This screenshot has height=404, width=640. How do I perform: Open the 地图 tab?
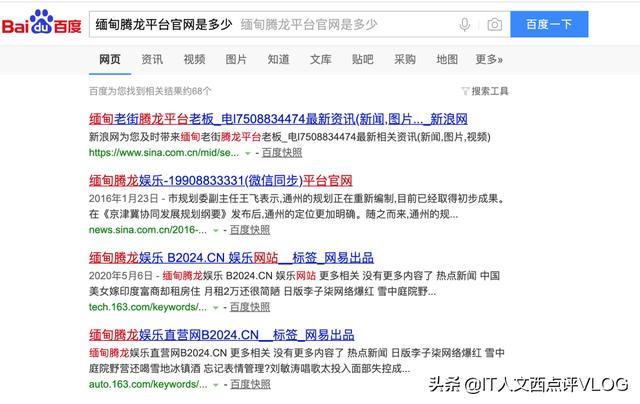point(447,60)
